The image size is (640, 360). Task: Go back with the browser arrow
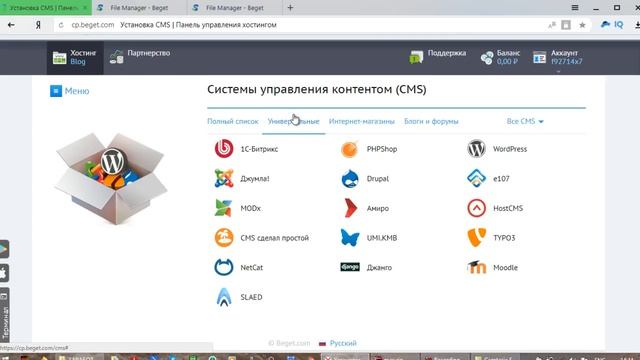11,25
